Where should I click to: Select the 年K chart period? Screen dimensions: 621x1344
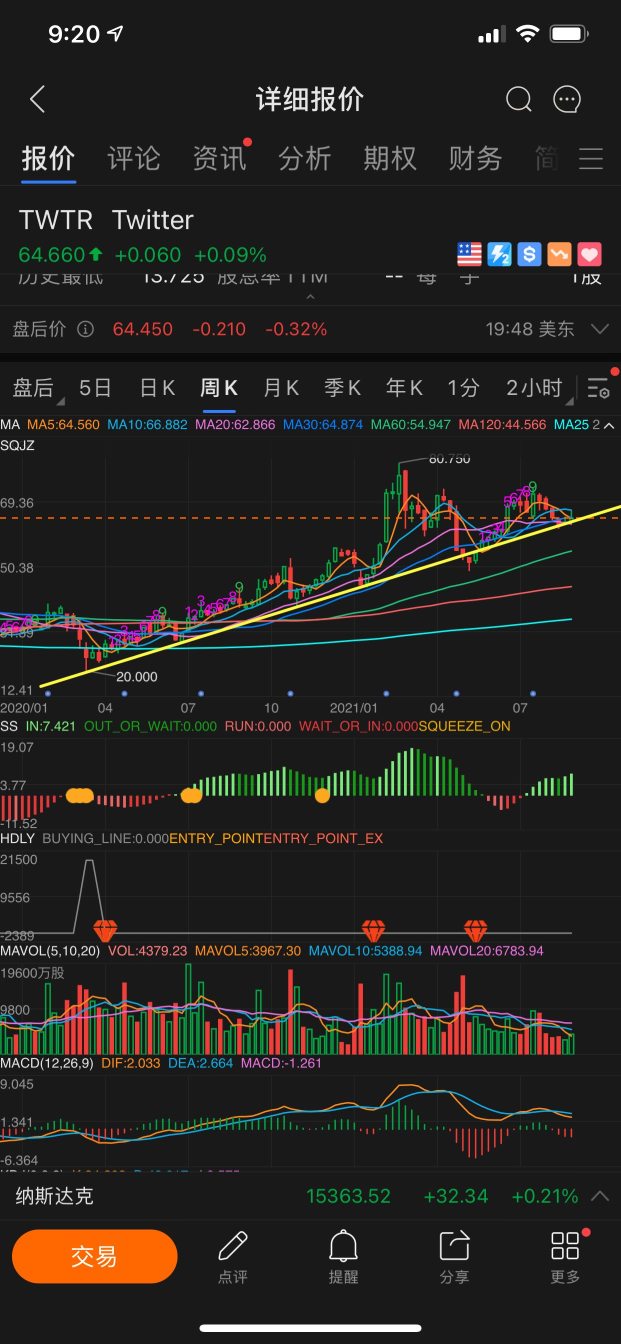click(404, 388)
